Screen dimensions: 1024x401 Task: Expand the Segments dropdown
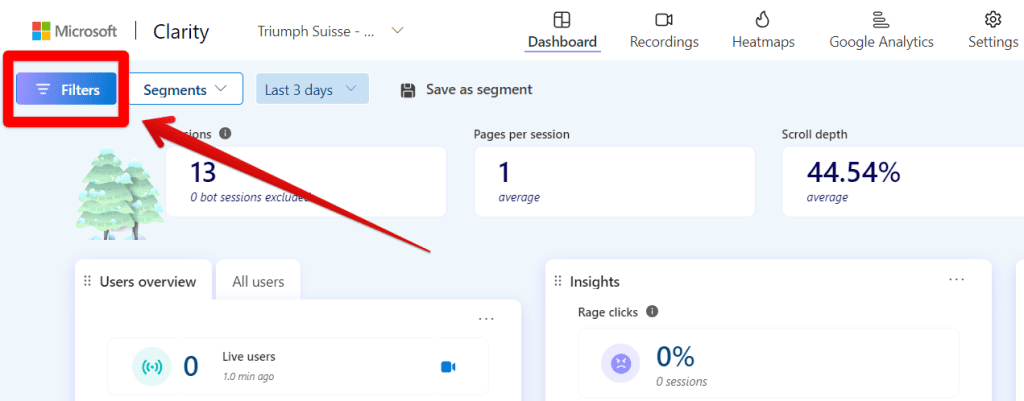click(x=185, y=89)
